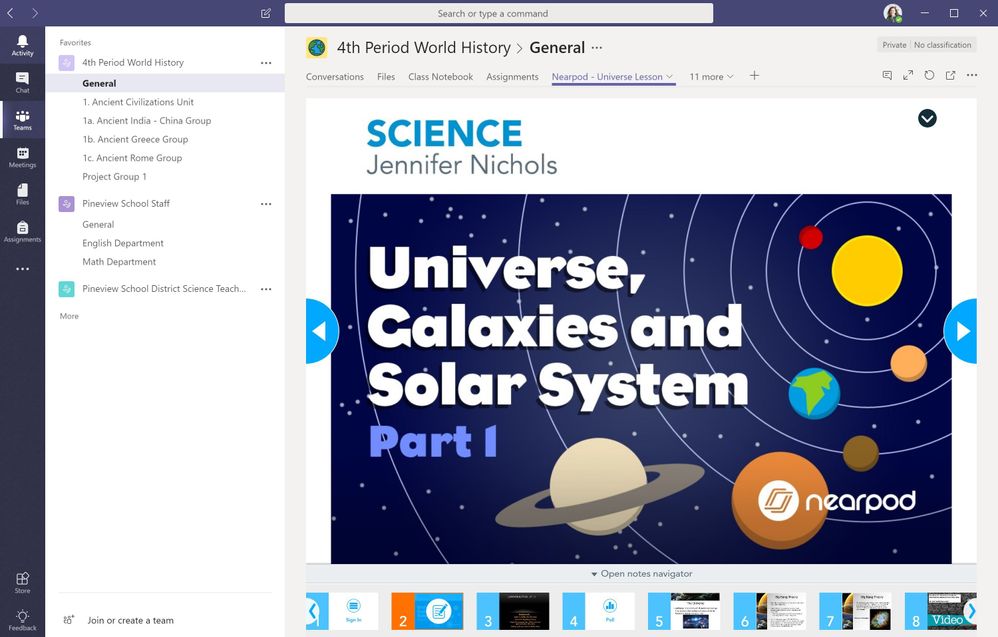Select slide 6 thumbnail

click(770, 611)
